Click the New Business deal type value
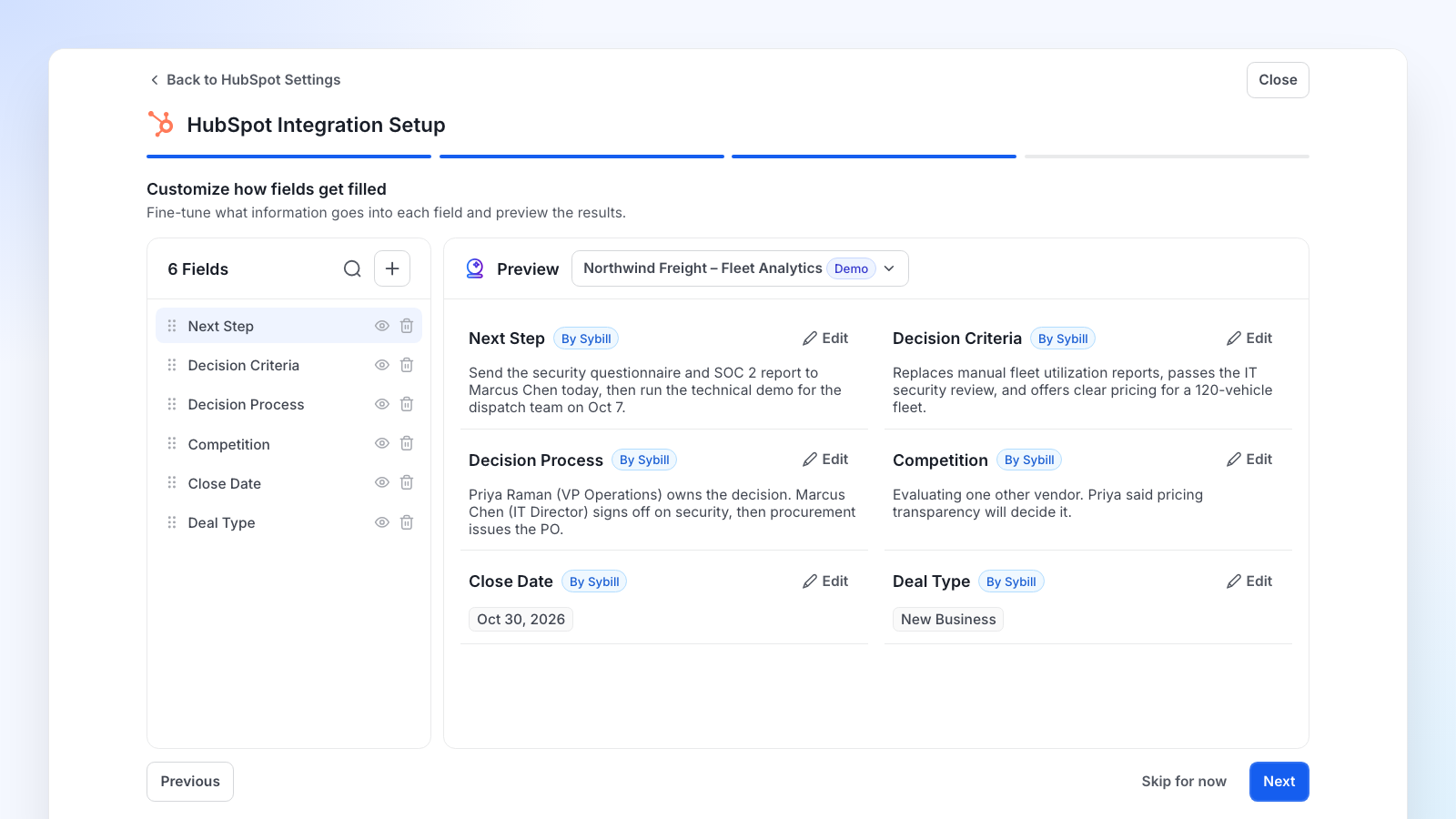Viewport: 1456px width, 819px height. [948, 620]
